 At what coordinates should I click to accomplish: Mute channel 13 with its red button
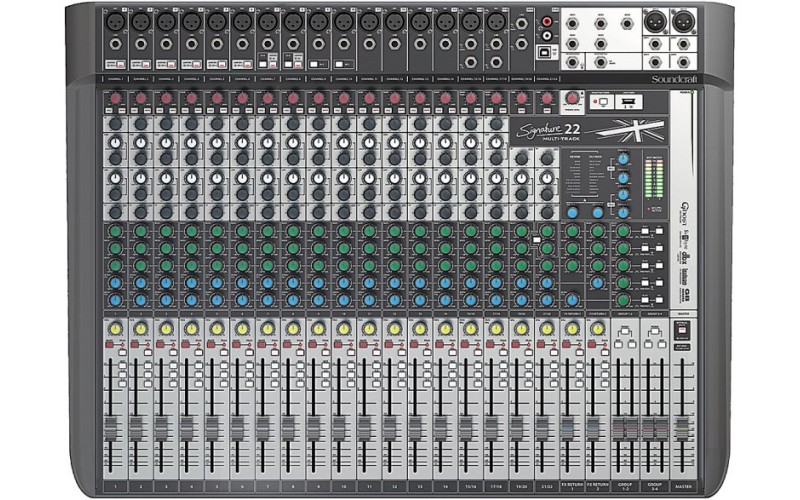414,345
